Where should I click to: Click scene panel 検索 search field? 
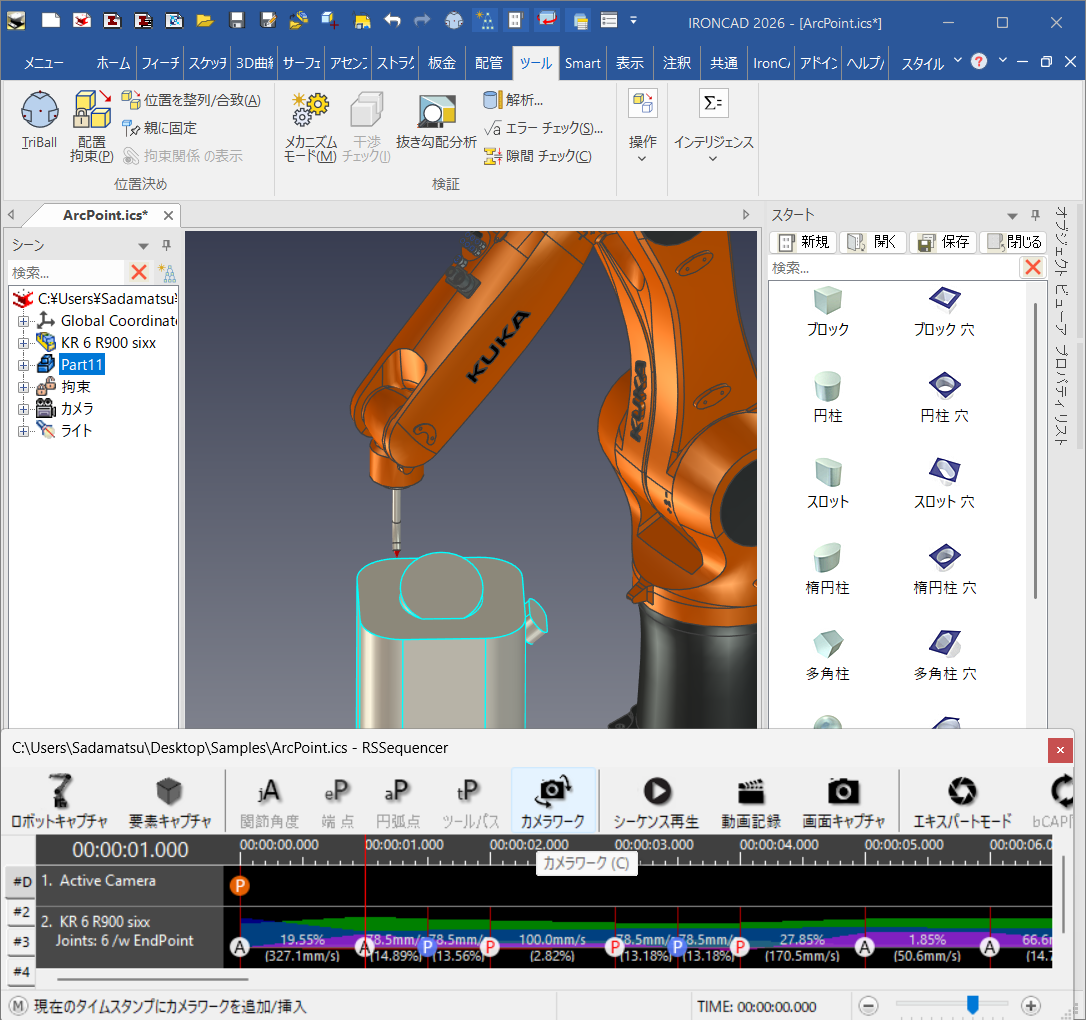point(66,272)
